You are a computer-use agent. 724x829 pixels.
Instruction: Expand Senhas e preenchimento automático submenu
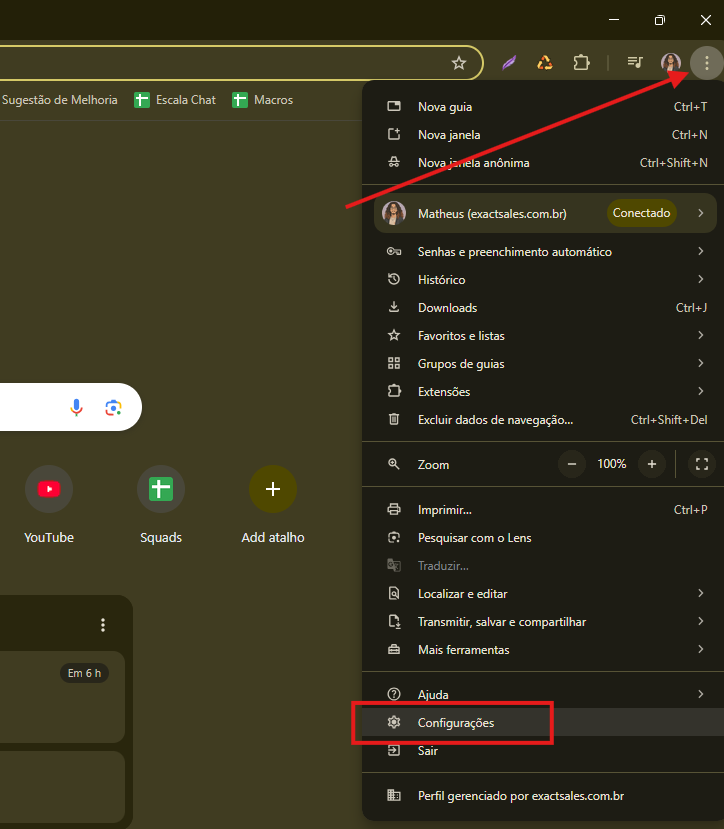[543, 252]
